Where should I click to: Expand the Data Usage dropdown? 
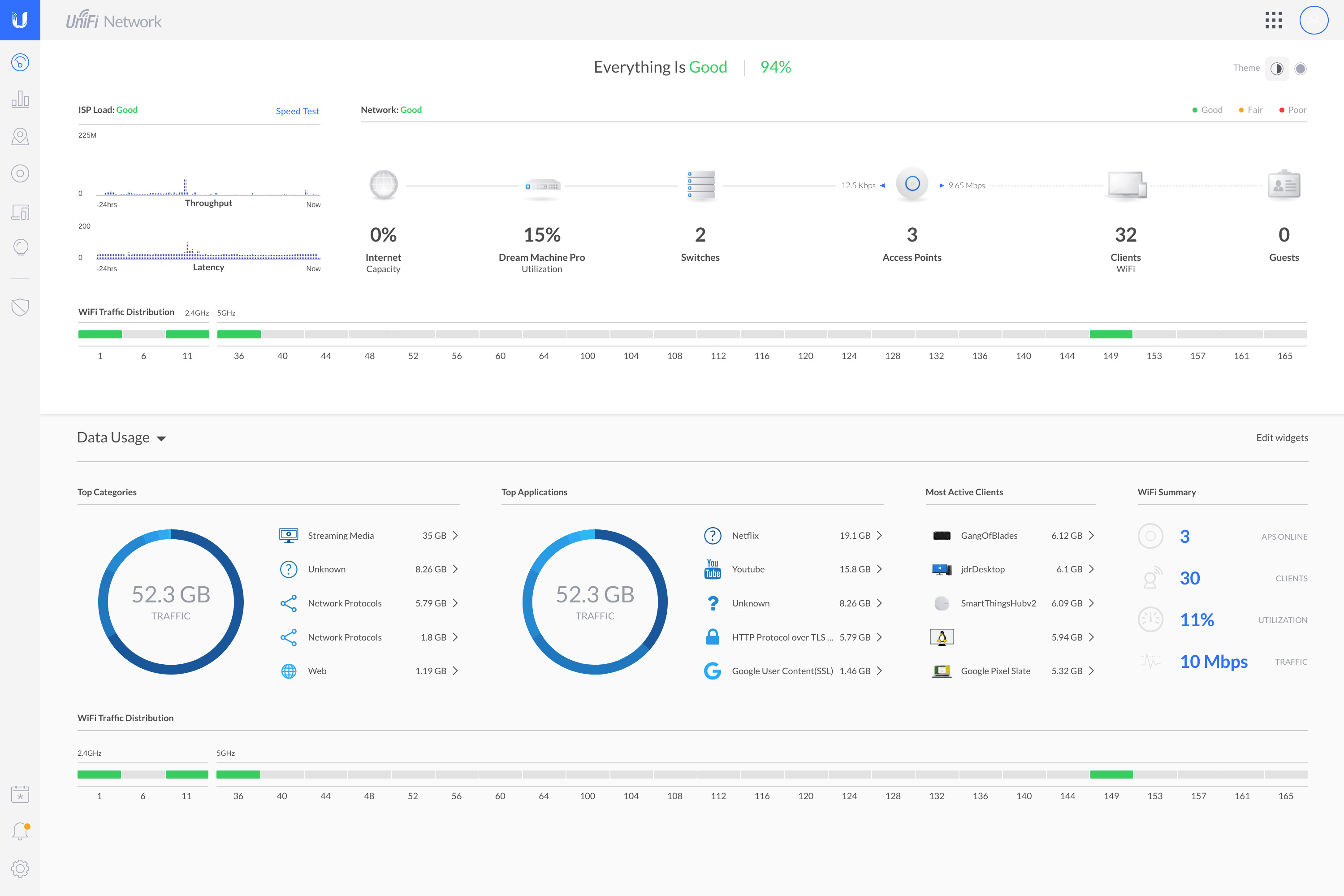(161, 439)
